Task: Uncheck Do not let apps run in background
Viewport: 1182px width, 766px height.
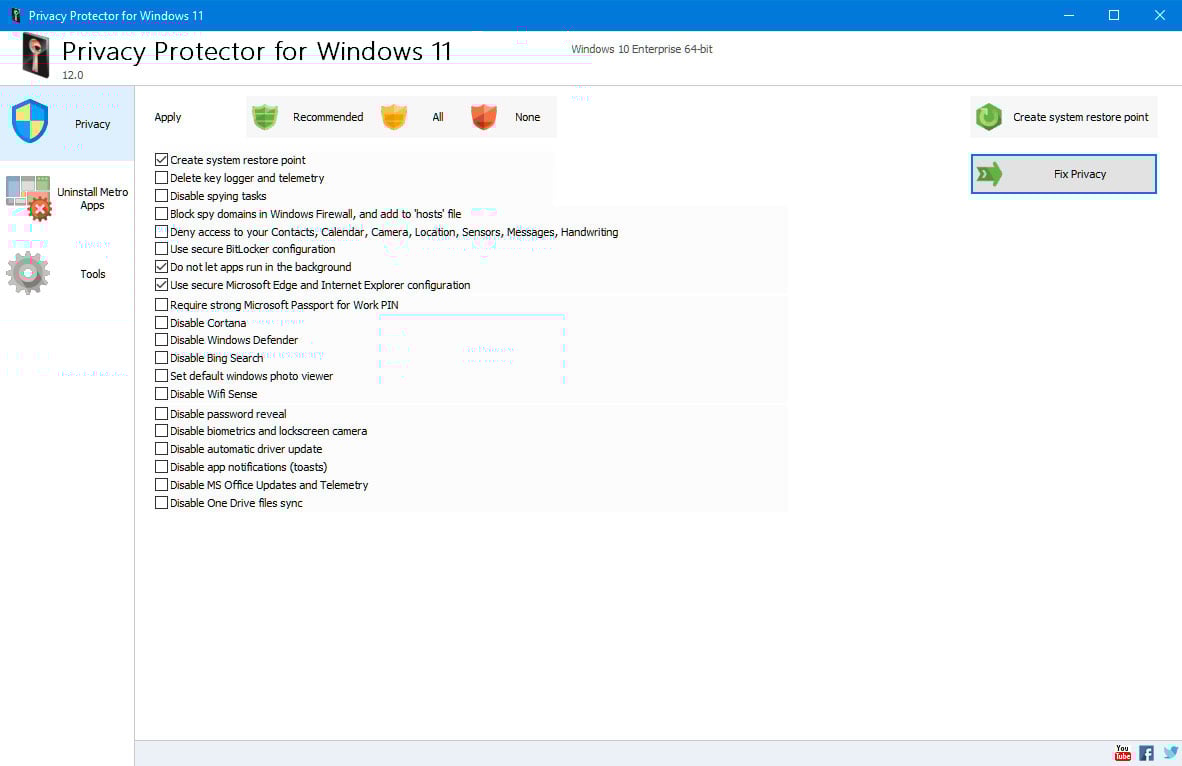Action: (161, 267)
